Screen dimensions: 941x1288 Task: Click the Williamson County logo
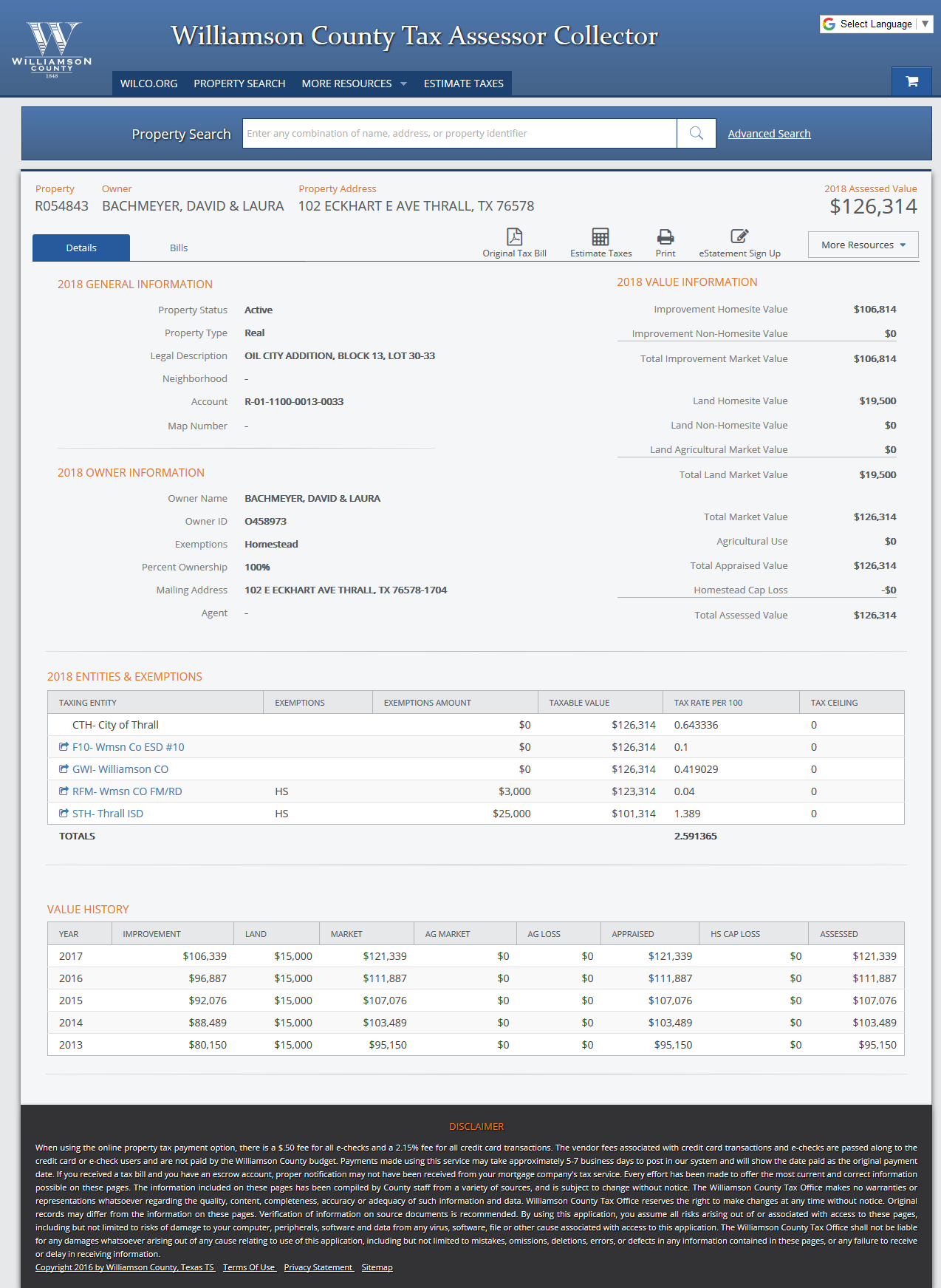(x=52, y=50)
